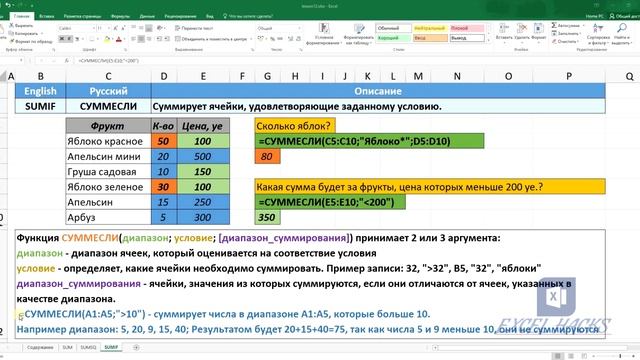The width and height of the screenshot is (640, 360).
Task: Click the Wrap Text (Перенести текст) button
Action: pyautogui.click(x=194, y=28)
